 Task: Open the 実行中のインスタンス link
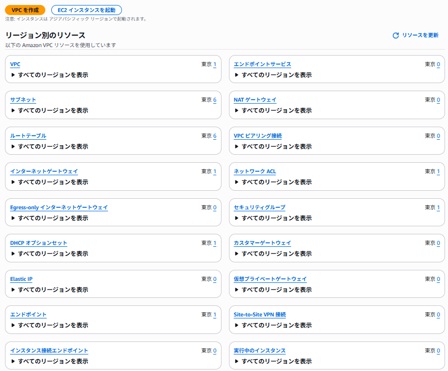point(260,351)
